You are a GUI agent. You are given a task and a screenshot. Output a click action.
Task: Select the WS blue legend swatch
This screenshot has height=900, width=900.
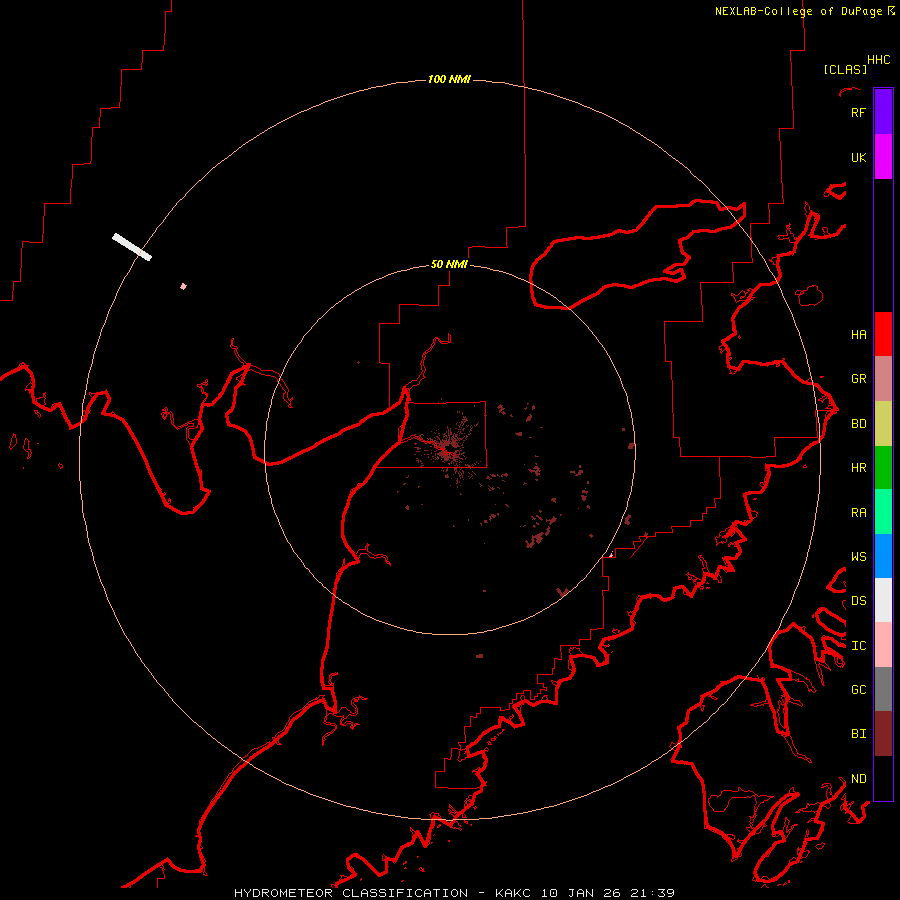pos(883,556)
